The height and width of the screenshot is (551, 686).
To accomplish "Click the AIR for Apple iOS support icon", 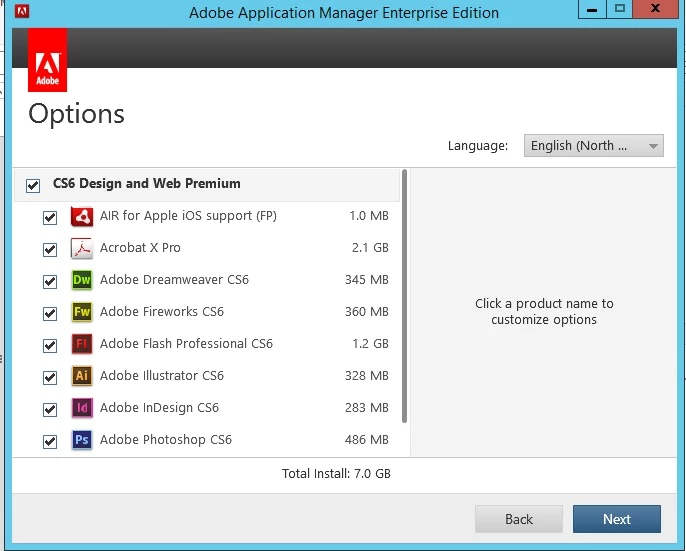I will tap(82, 216).
